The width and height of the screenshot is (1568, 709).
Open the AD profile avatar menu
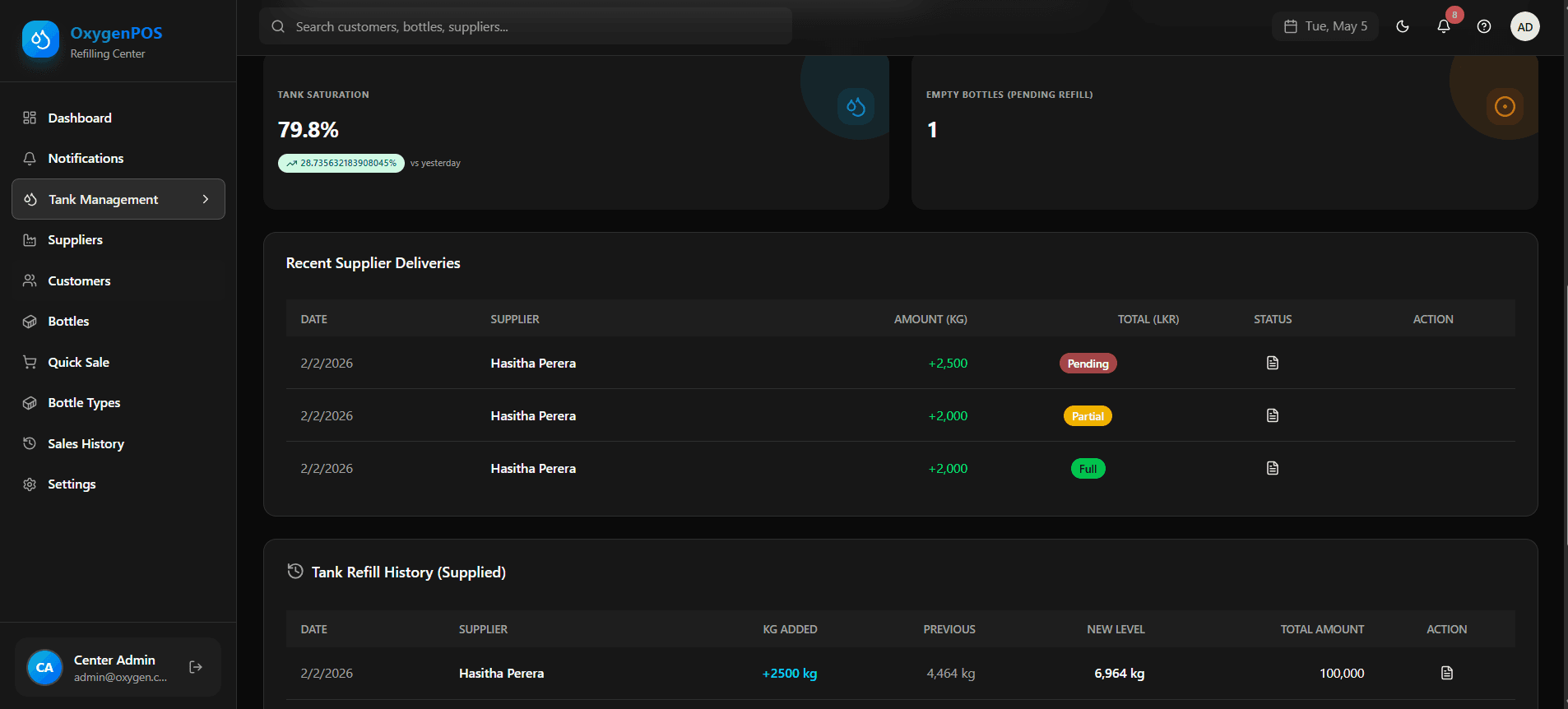click(1525, 26)
